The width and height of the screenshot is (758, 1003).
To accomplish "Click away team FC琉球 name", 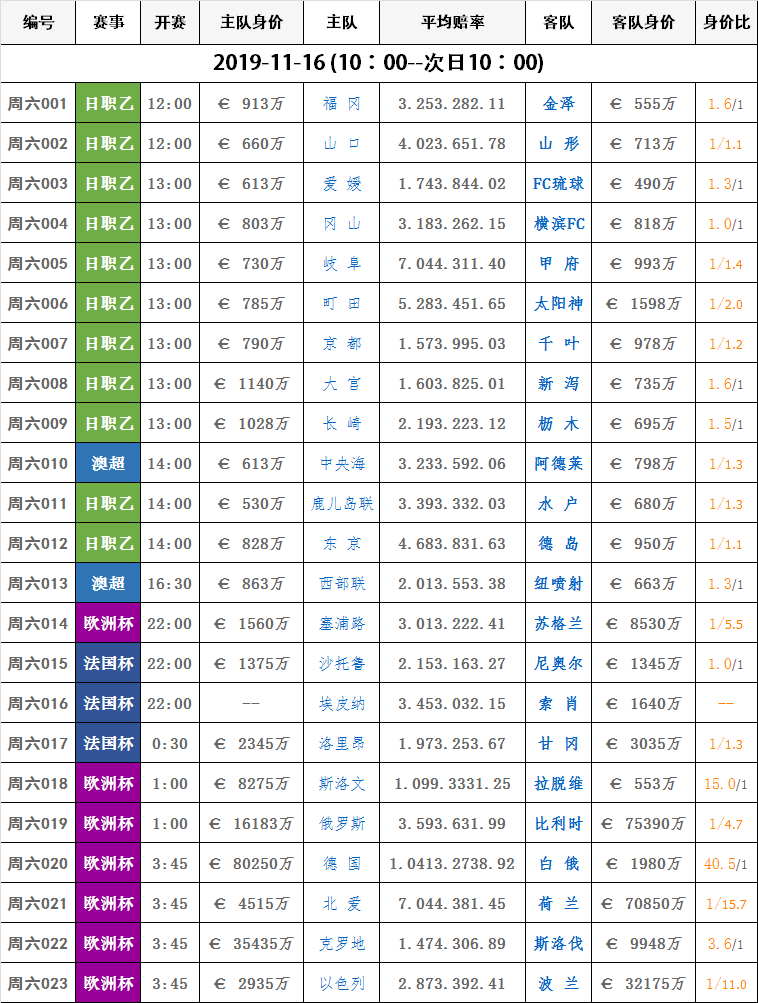I will (x=559, y=184).
